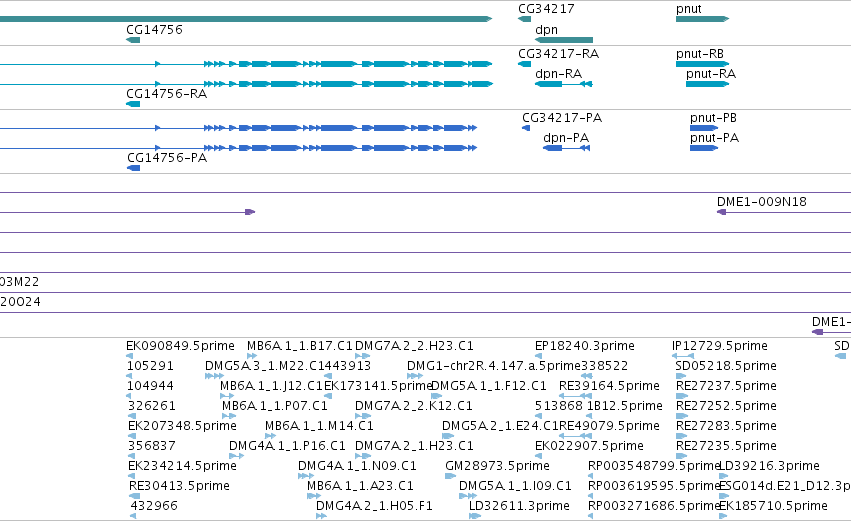This screenshot has height=521, width=851.
Task: Click the dark teal dpn gene arrow glyph
Action: [564, 40]
